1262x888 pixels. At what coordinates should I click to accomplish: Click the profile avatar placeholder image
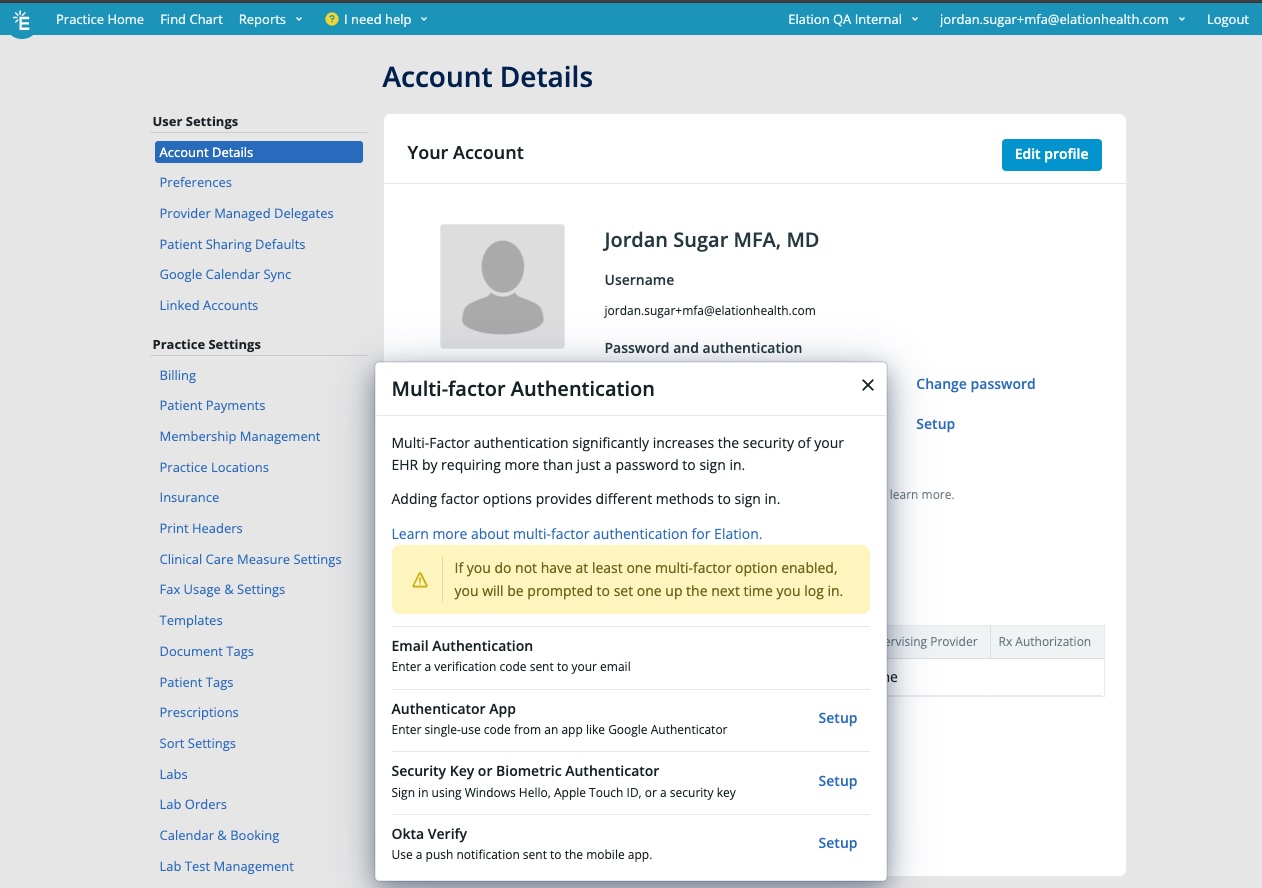[502, 286]
